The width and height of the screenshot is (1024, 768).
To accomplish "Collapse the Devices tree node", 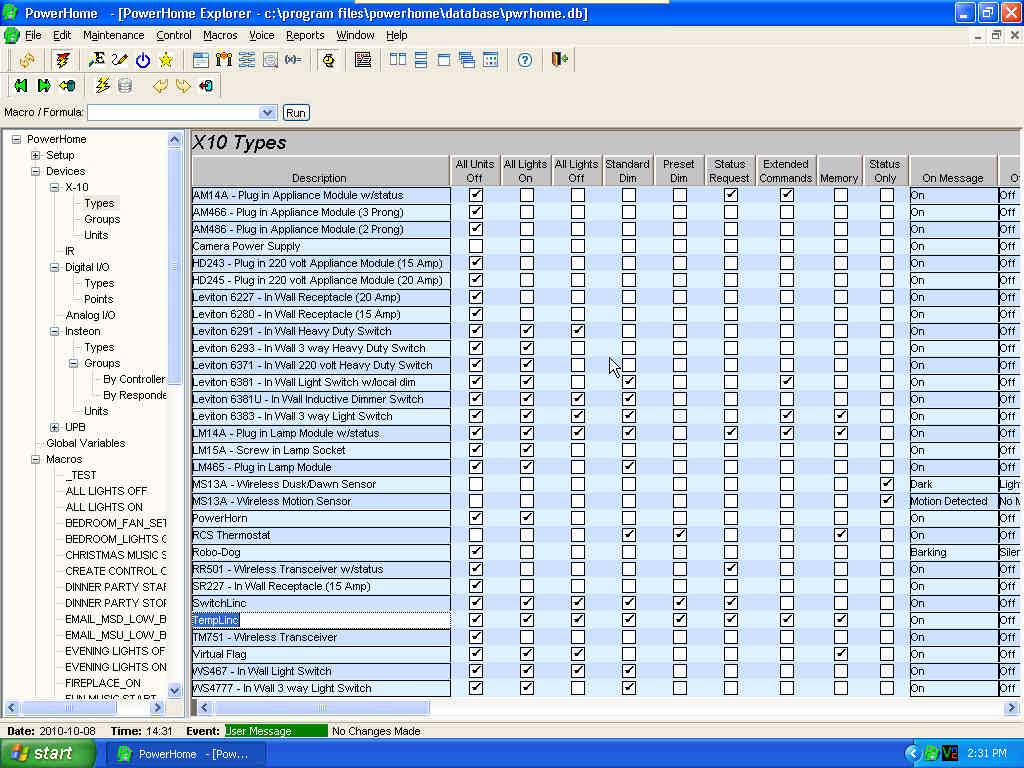I will click(35, 171).
